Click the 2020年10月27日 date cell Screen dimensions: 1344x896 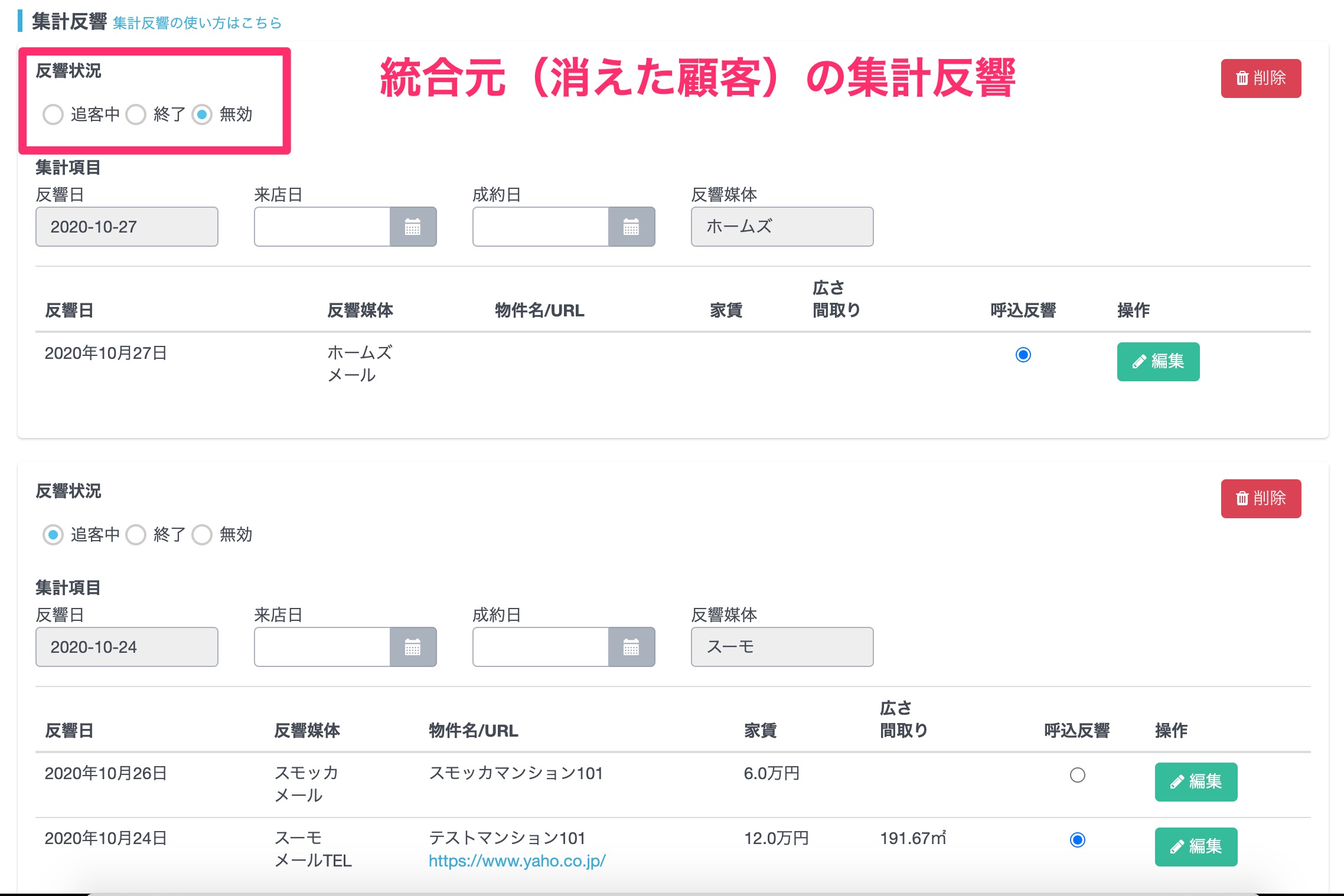point(106,353)
